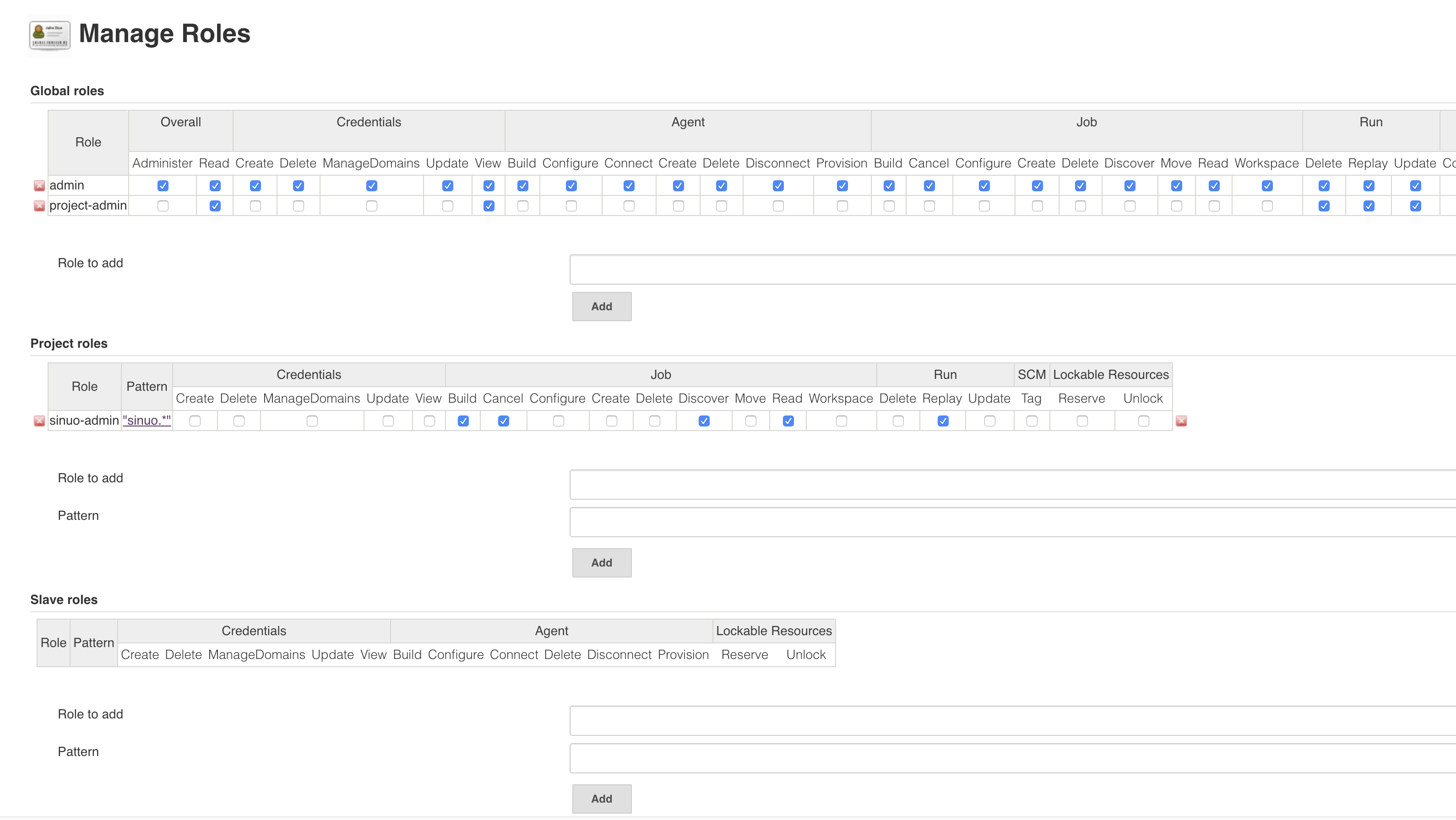Enable Job Configure for sinuo-admin
The image size is (1456, 820).
click(x=559, y=421)
